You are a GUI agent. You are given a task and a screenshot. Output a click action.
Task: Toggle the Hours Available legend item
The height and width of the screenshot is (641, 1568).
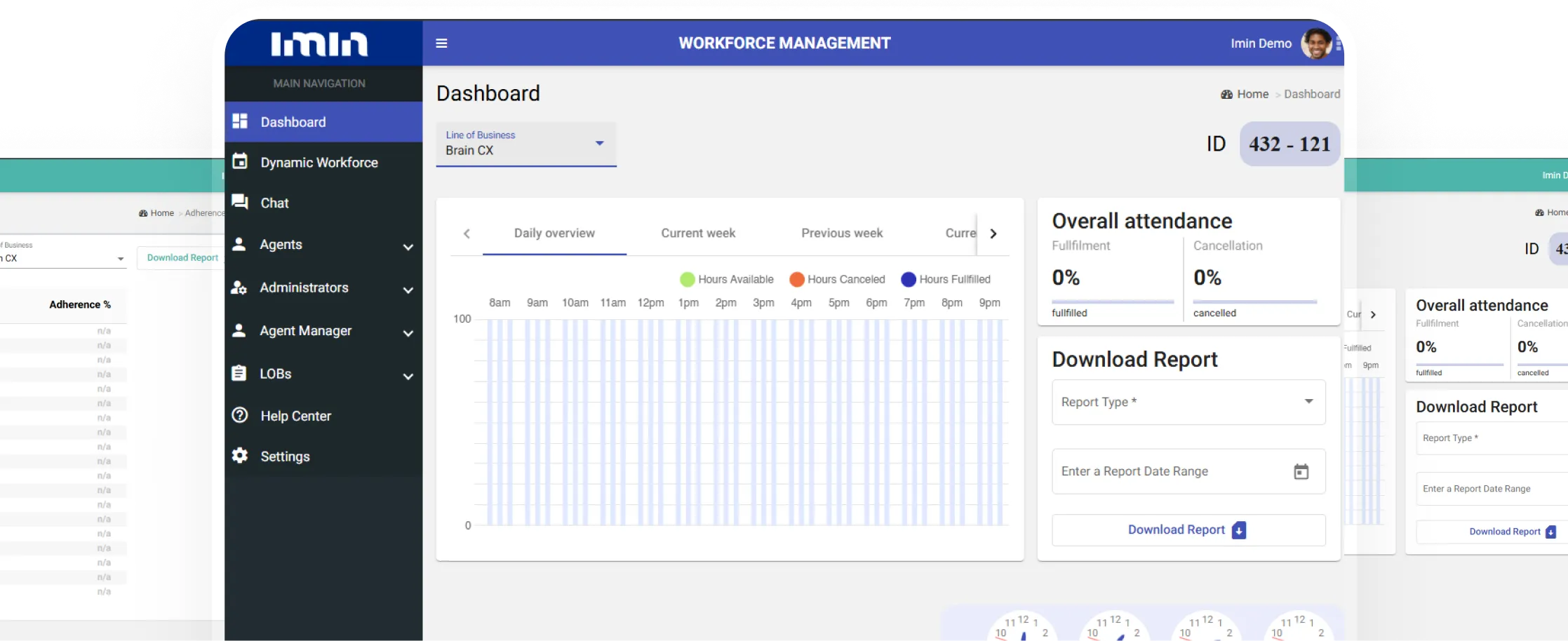click(x=727, y=279)
